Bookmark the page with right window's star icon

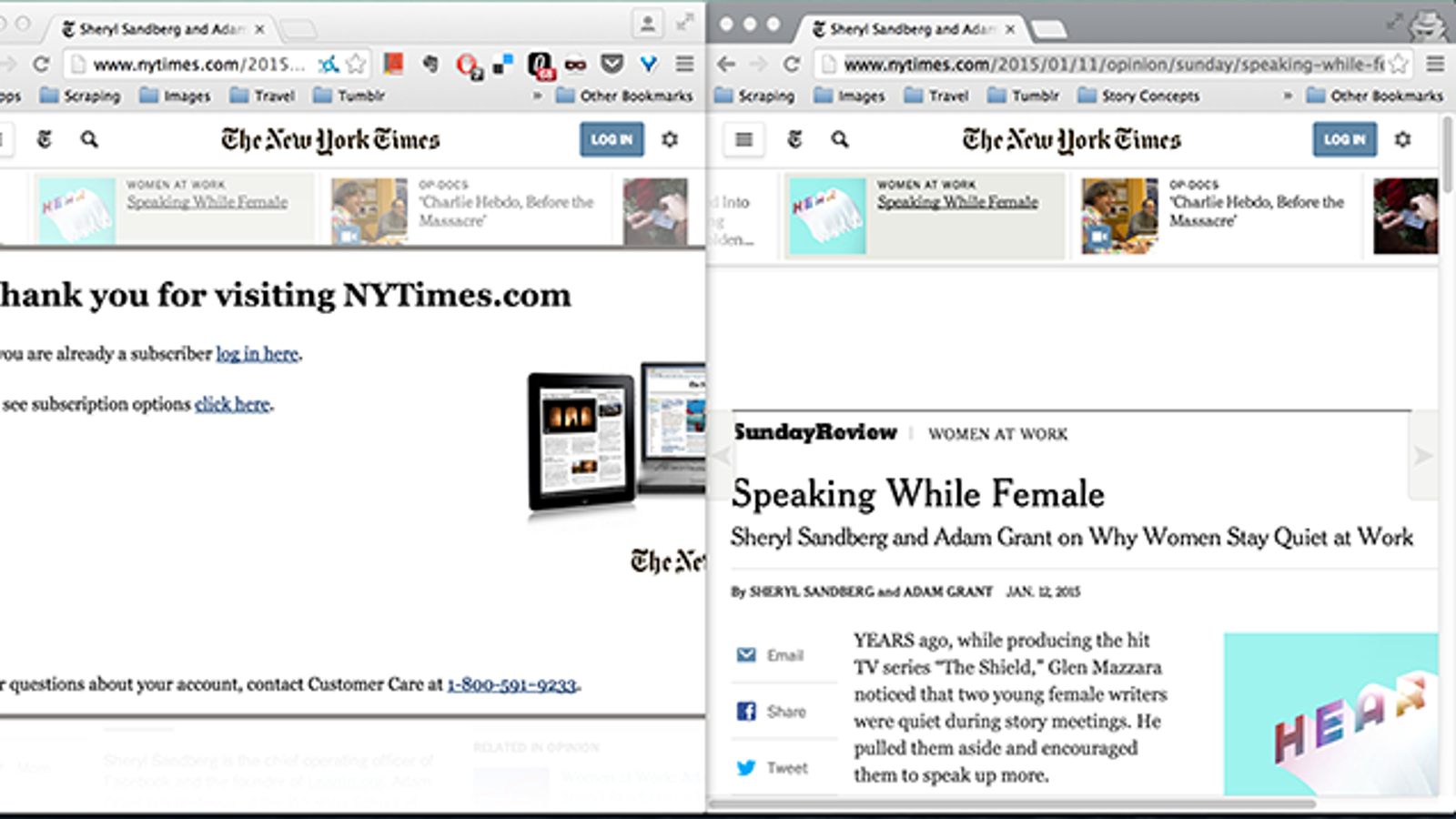click(1399, 64)
